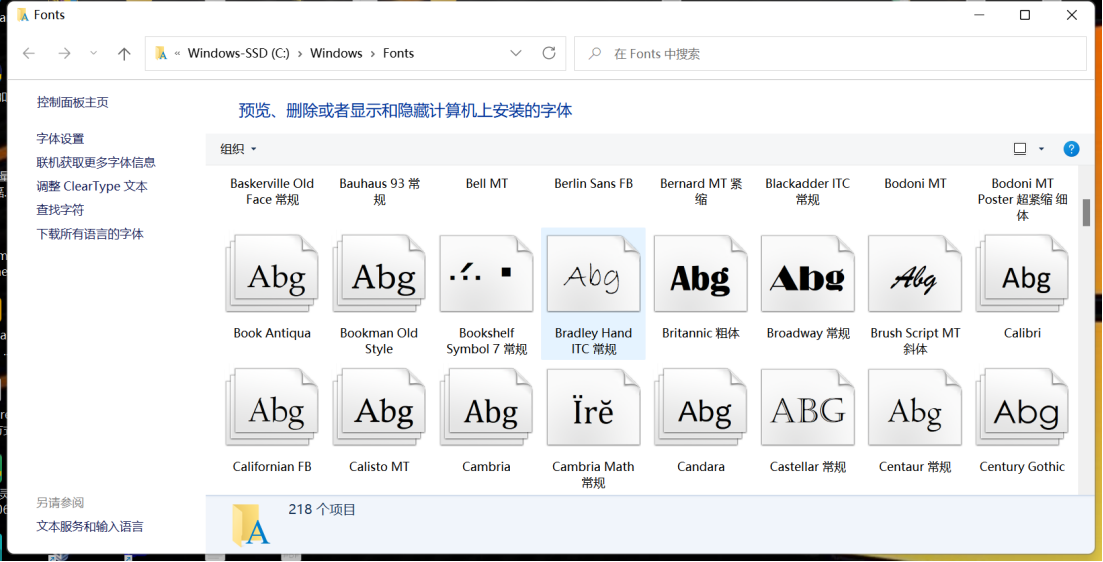Open 文本服务和输入语言 link
This screenshot has width=1103, height=562.
click(x=90, y=526)
